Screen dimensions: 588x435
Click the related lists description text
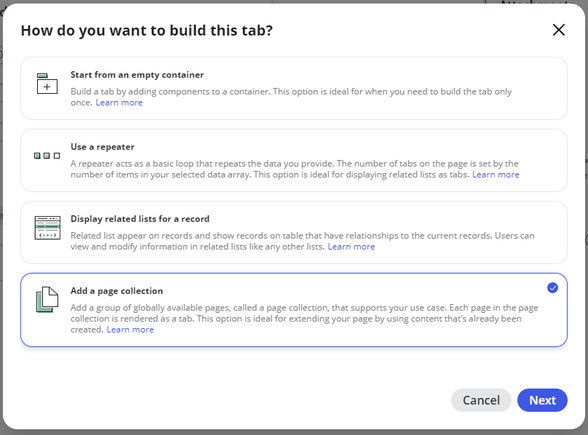point(302,241)
